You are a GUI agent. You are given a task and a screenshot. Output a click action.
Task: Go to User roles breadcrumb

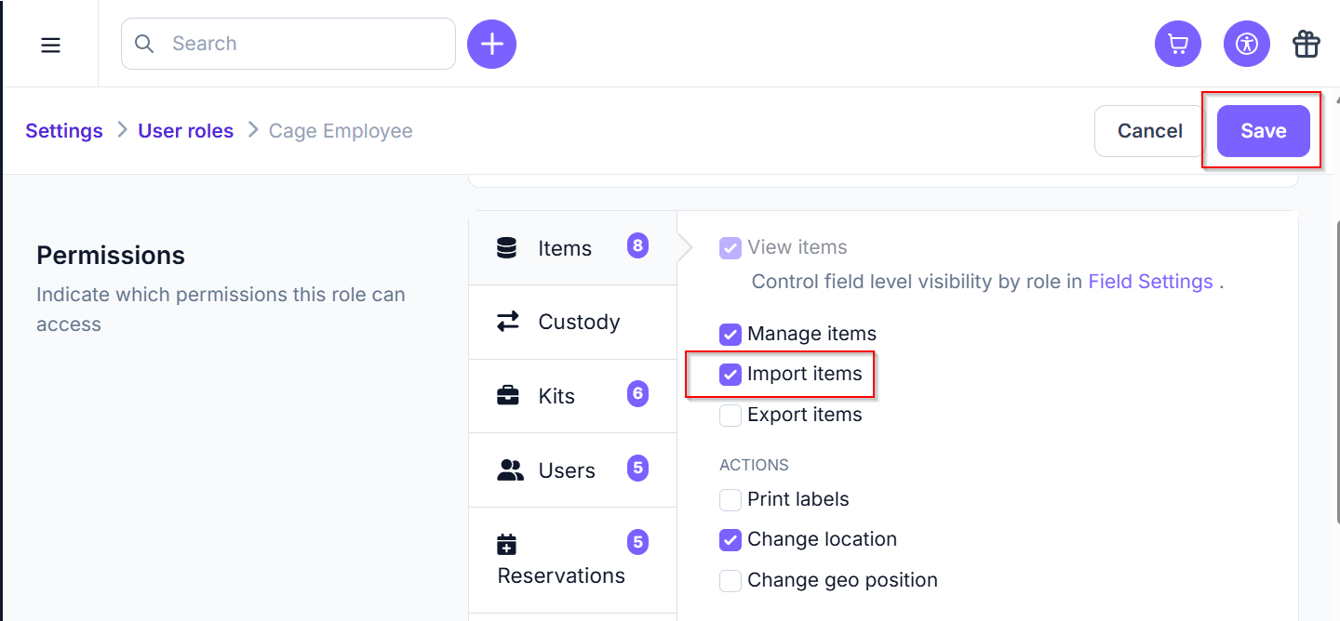point(186,131)
